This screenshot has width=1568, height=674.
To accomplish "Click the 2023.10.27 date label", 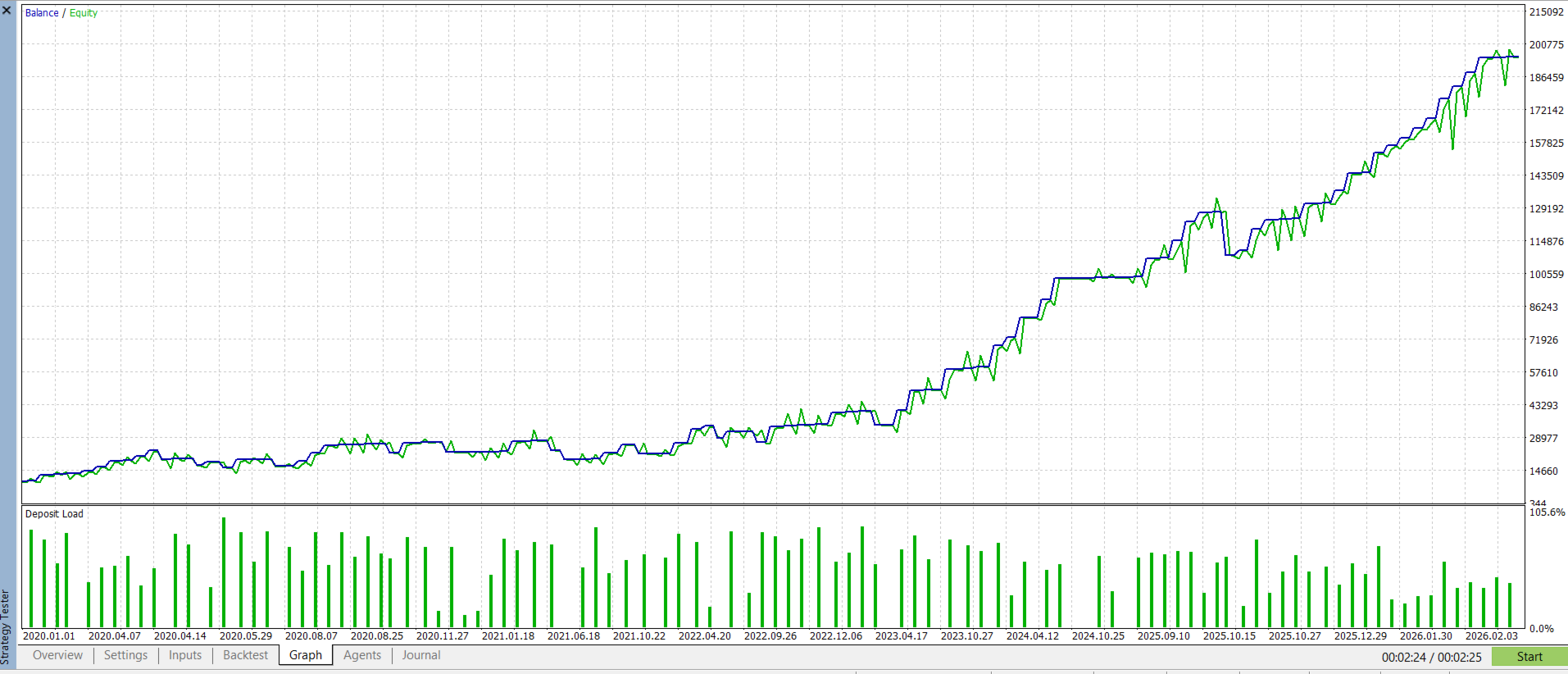I will pyautogui.click(x=967, y=636).
